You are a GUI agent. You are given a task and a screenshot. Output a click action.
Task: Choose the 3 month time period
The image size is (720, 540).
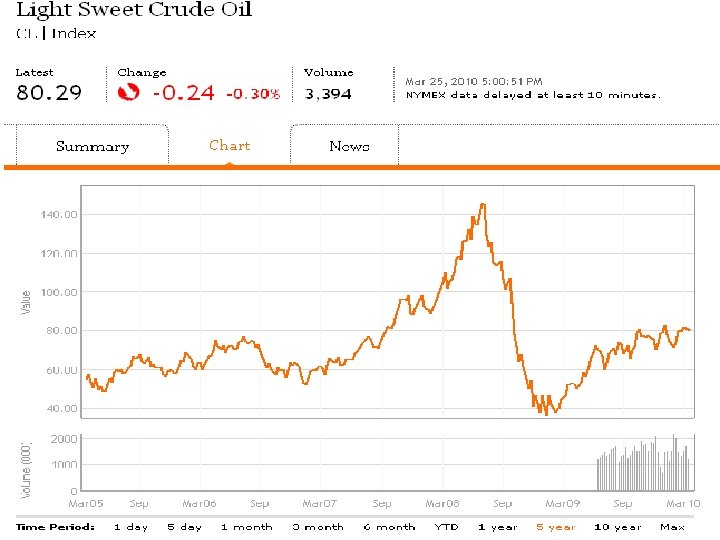click(318, 527)
